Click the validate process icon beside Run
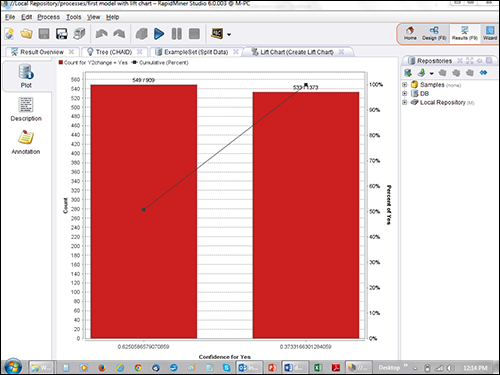500x375 pixels. tap(142, 34)
